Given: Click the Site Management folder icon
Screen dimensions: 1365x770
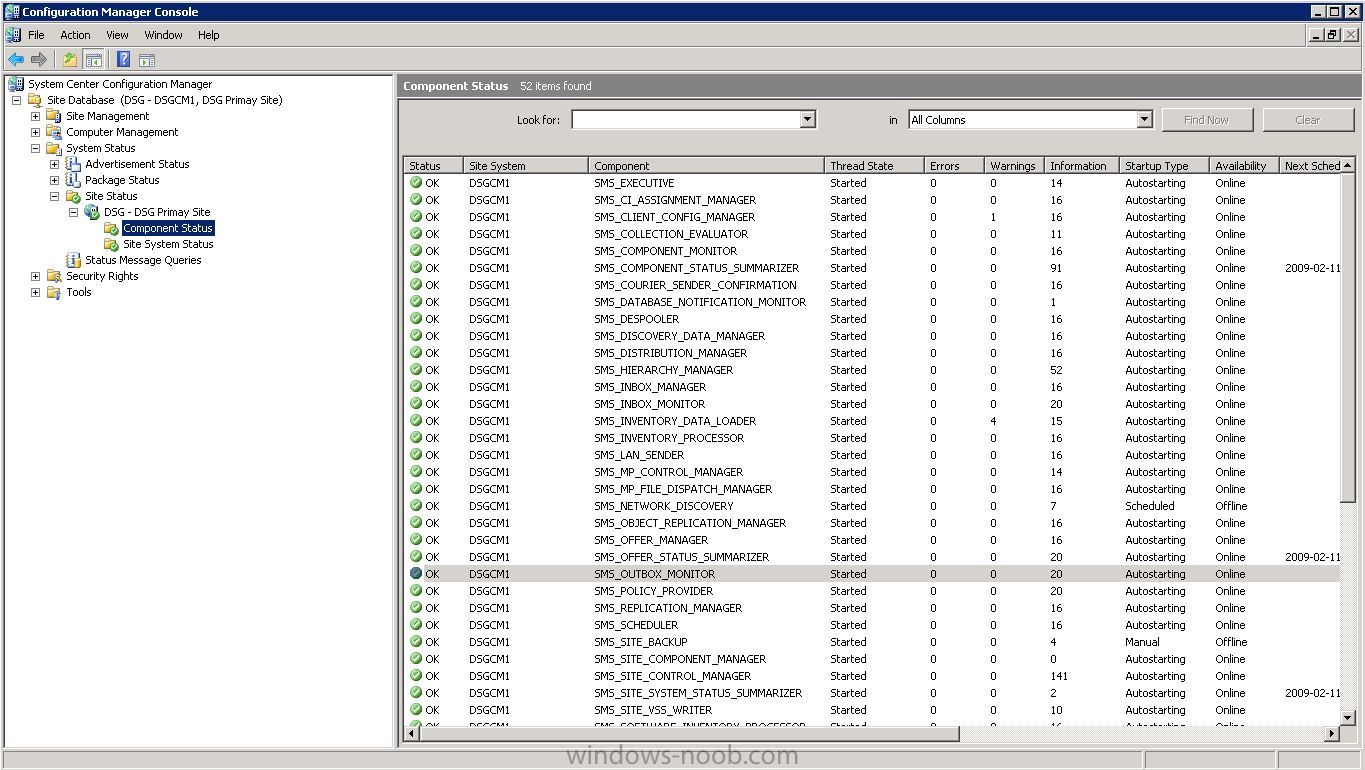Looking at the screenshot, I should tap(54, 116).
